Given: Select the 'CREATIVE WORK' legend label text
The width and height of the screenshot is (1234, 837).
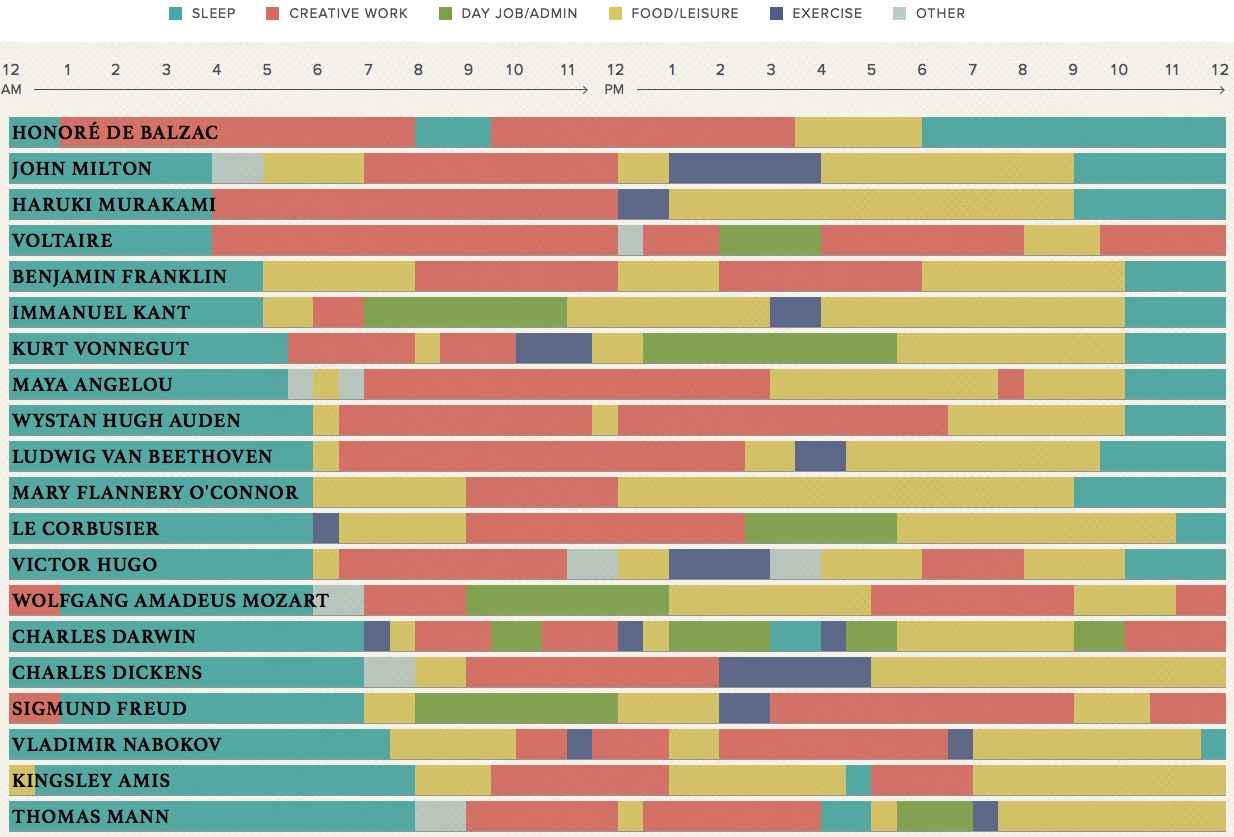Looking at the screenshot, I should coord(349,14).
